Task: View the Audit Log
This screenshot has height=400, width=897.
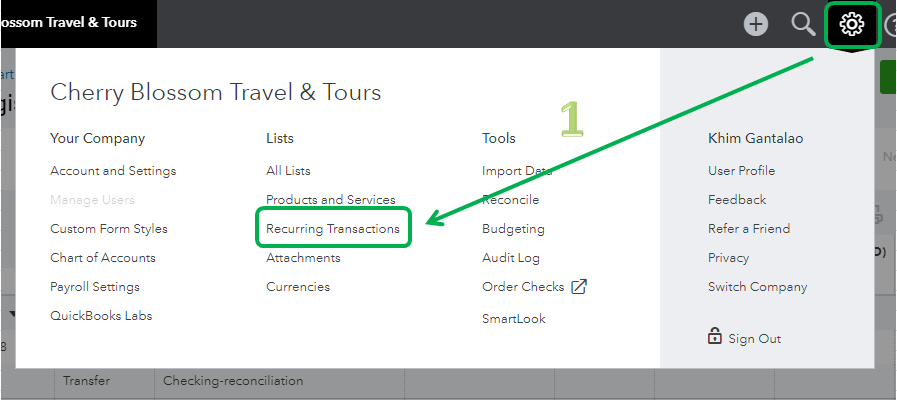Action: tap(511, 258)
